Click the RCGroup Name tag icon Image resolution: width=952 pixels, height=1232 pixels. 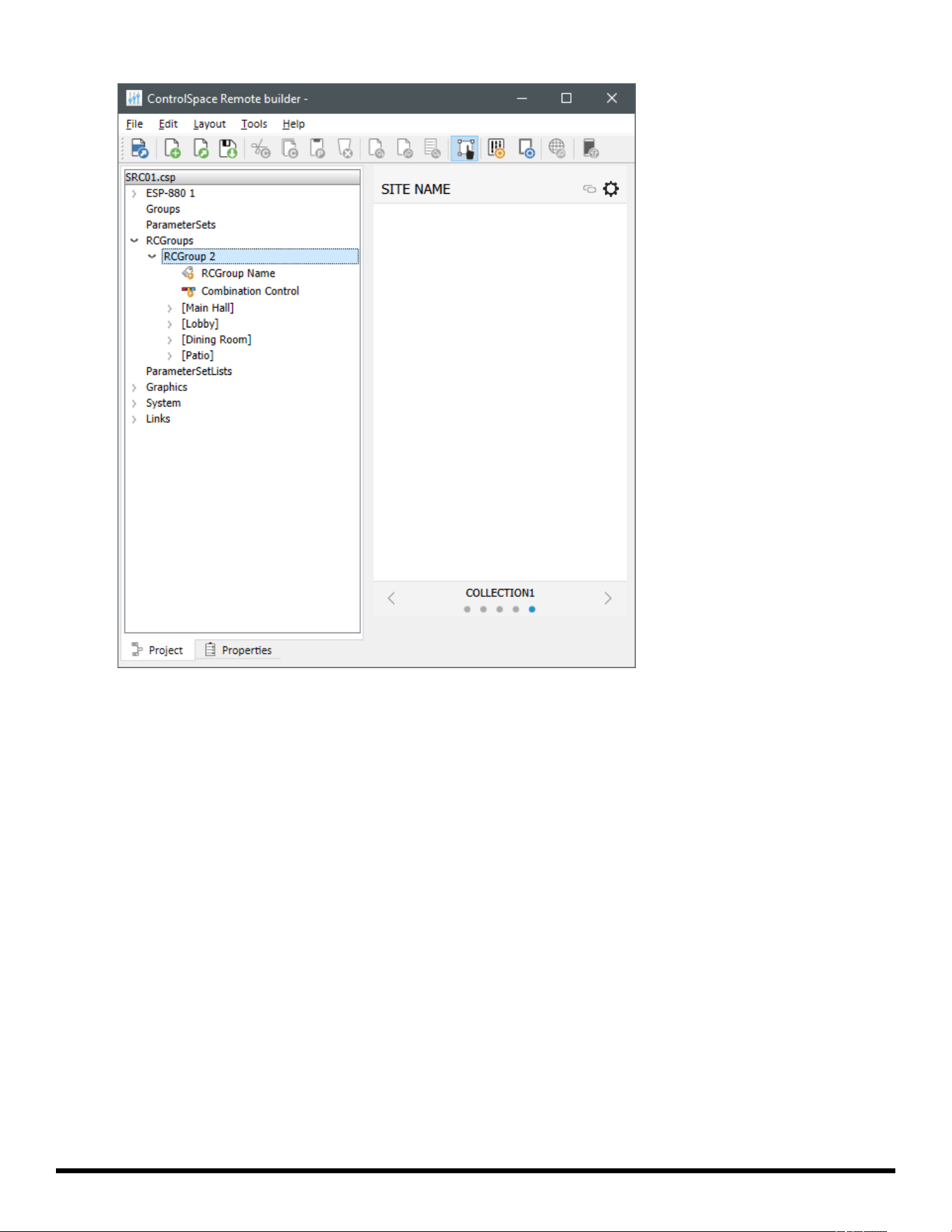(187, 273)
